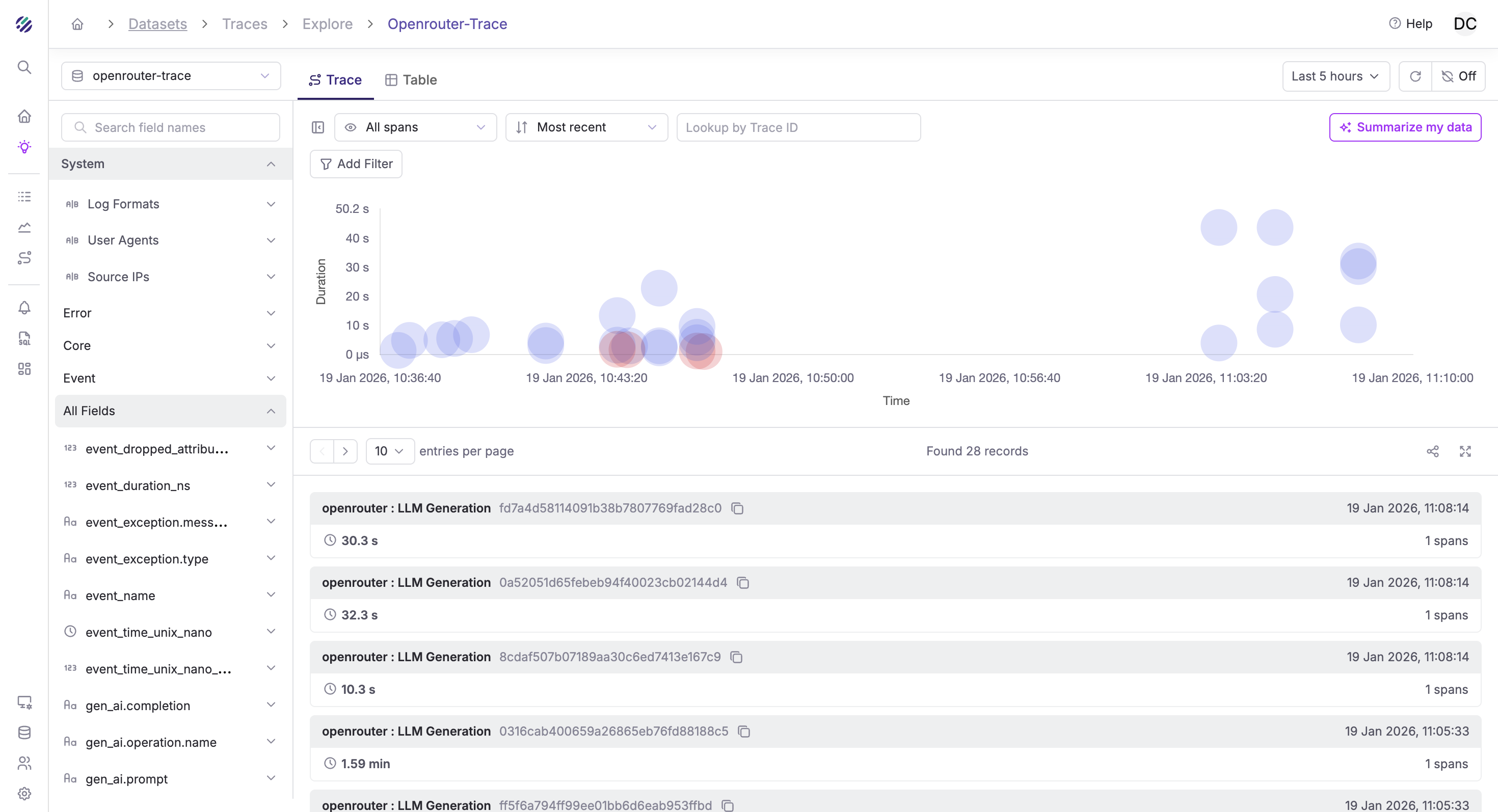
Task: Open the Last 5 hours time dropdown
Action: coord(1335,76)
